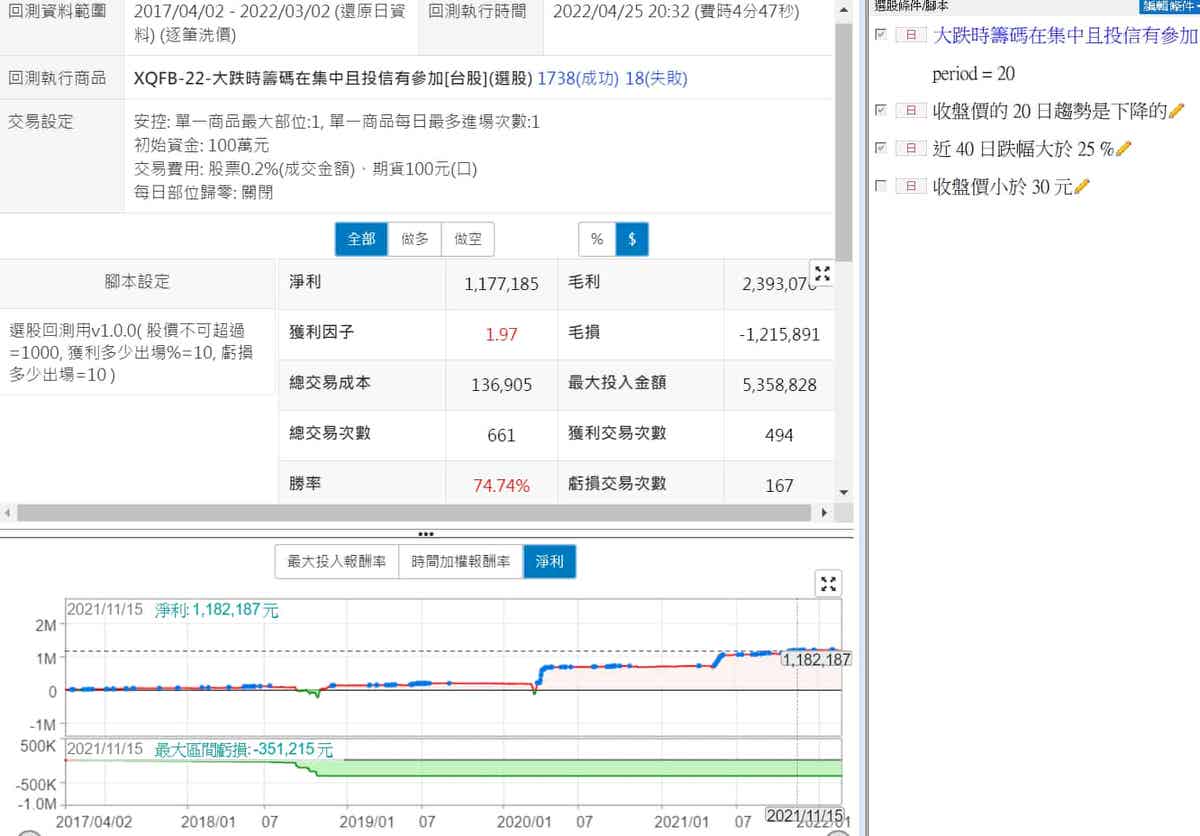This screenshot has width=1200, height=836.
Task: Edit the 收盤價小於 30 元 condition
Action: point(1081,187)
